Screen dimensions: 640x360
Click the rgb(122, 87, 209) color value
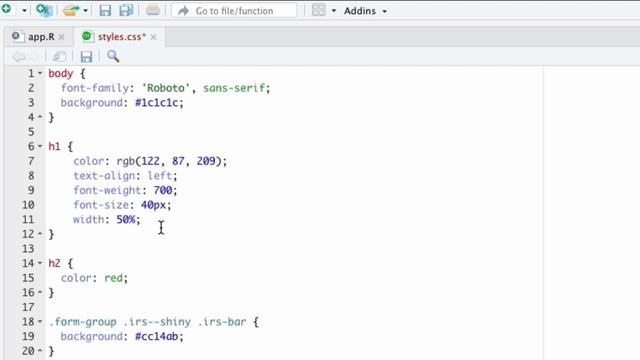(x=169, y=161)
